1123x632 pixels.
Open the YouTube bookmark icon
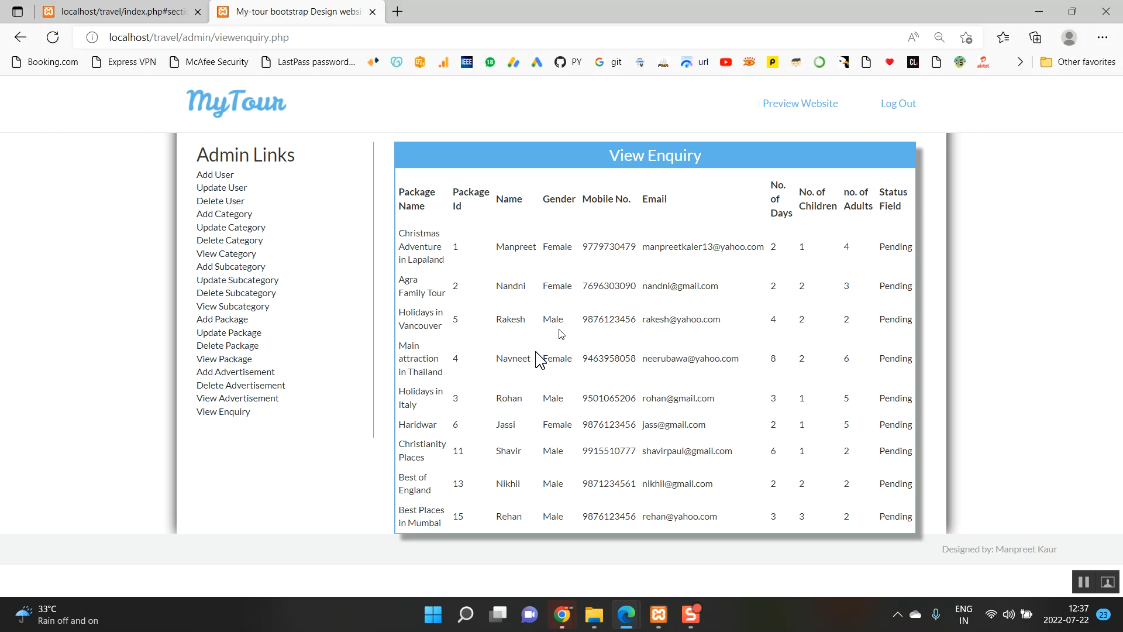(726, 62)
